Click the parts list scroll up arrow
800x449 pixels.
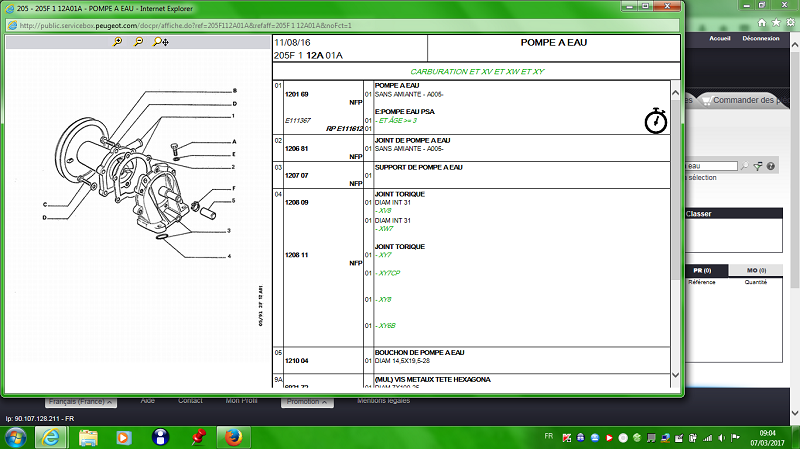pos(676,93)
